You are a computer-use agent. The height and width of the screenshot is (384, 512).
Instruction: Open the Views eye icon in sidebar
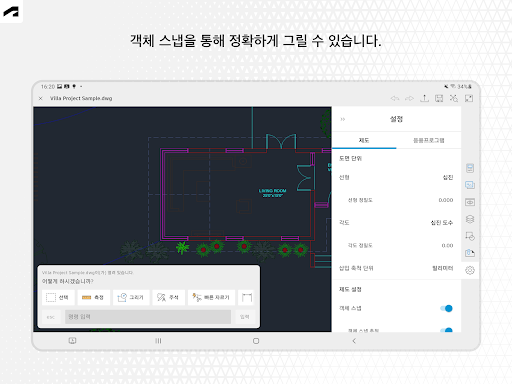point(470,202)
